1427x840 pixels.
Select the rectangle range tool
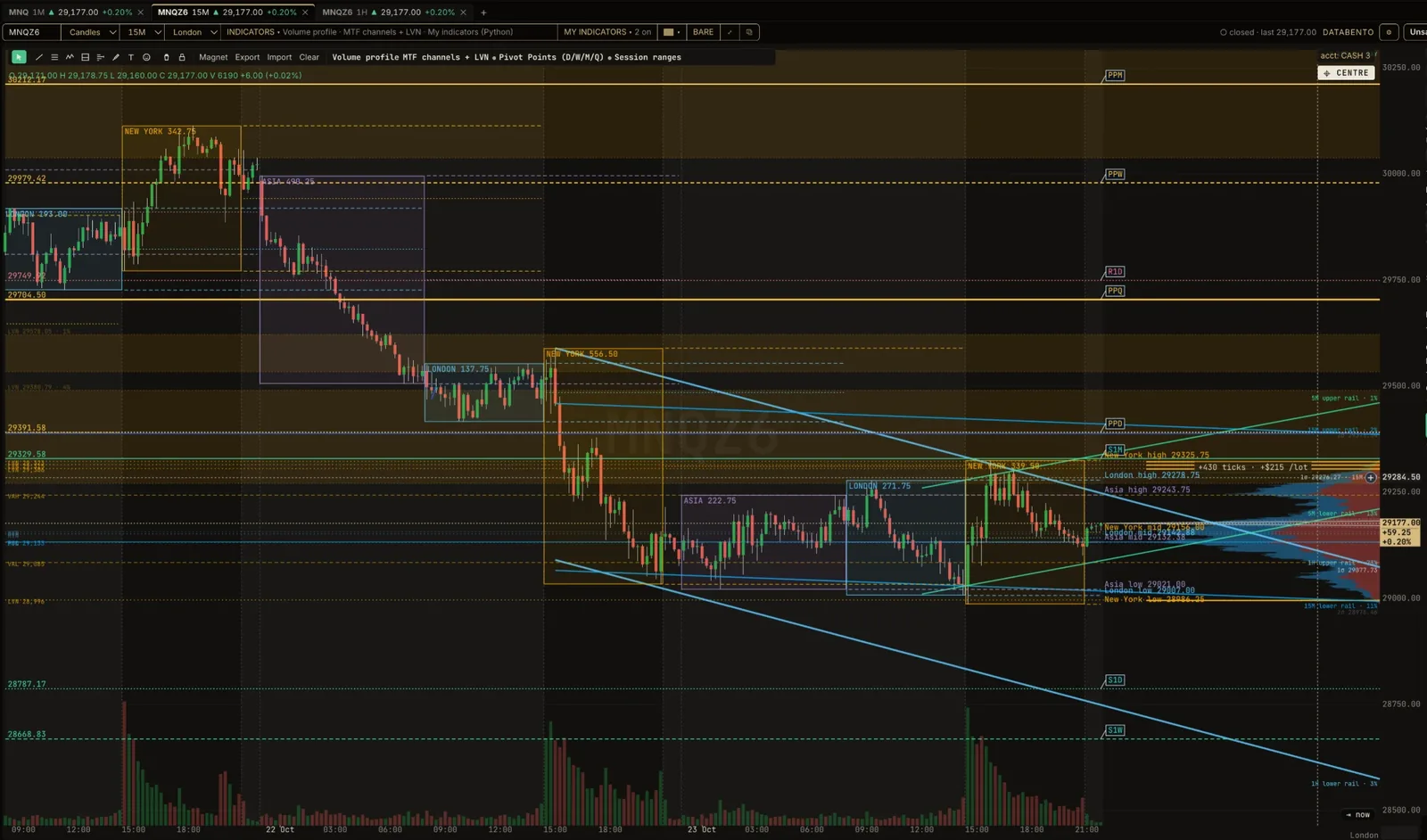point(86,57)
